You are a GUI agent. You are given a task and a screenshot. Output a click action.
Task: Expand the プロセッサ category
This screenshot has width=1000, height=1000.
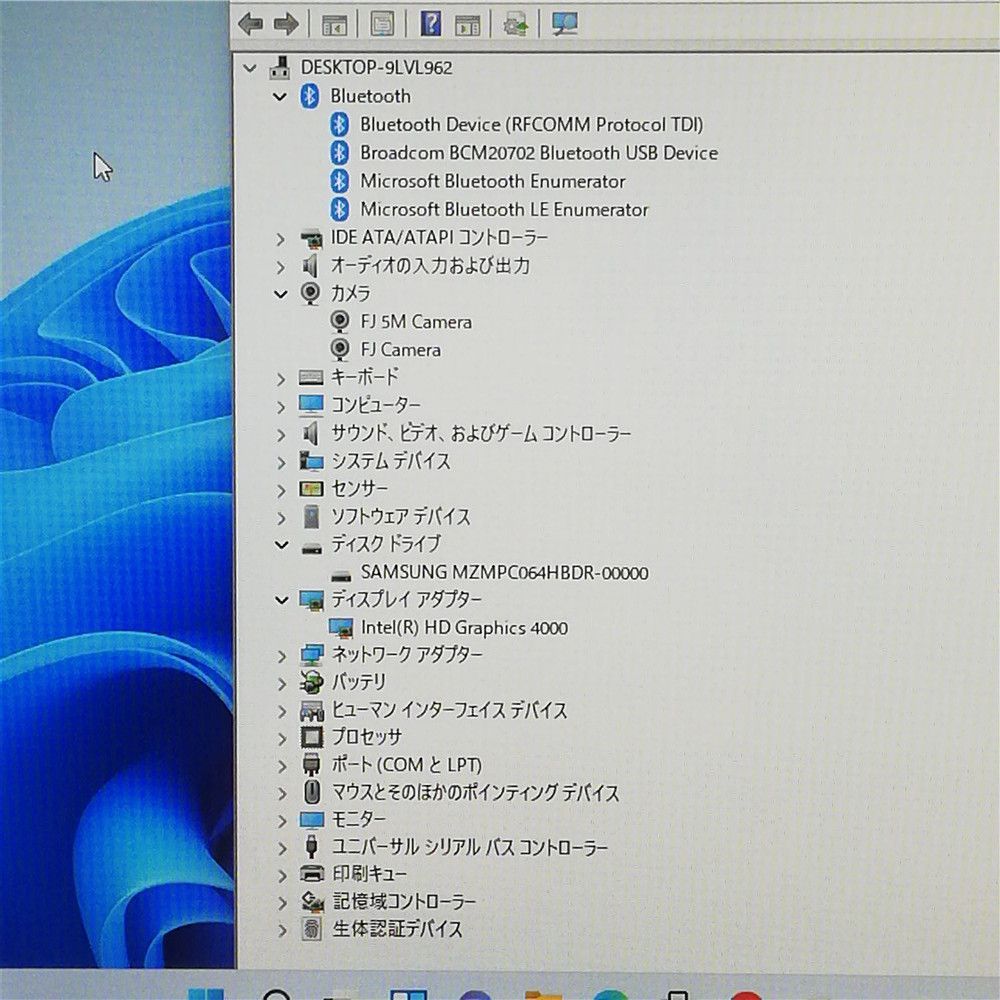click(x=282, y=739)
